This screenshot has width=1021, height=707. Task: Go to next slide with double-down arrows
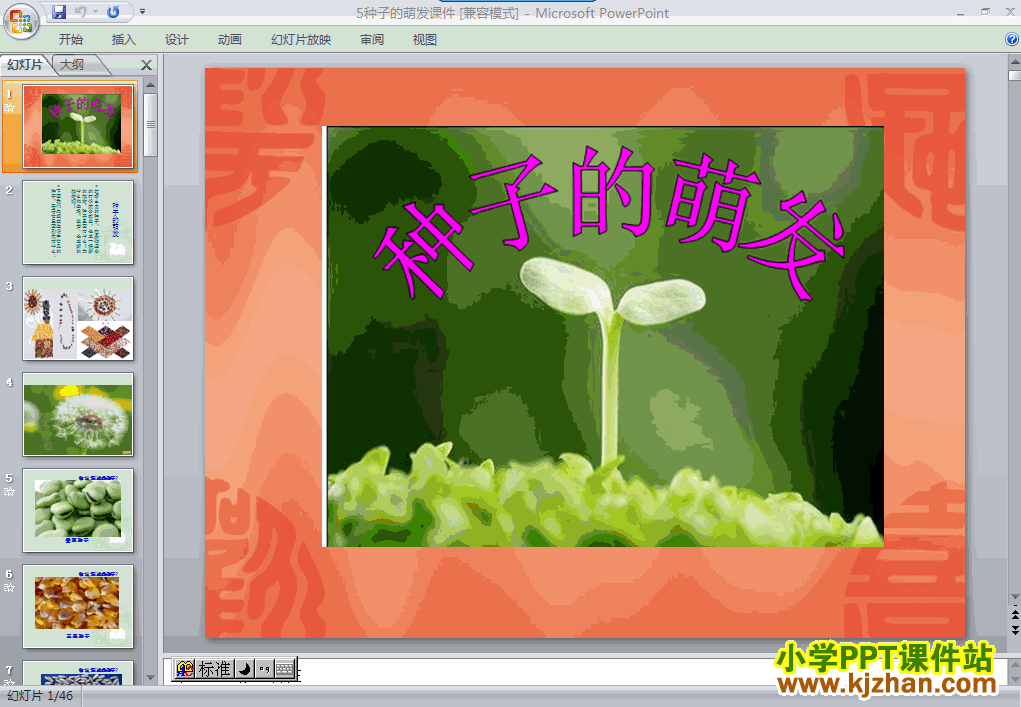[x=1014, y=630]
